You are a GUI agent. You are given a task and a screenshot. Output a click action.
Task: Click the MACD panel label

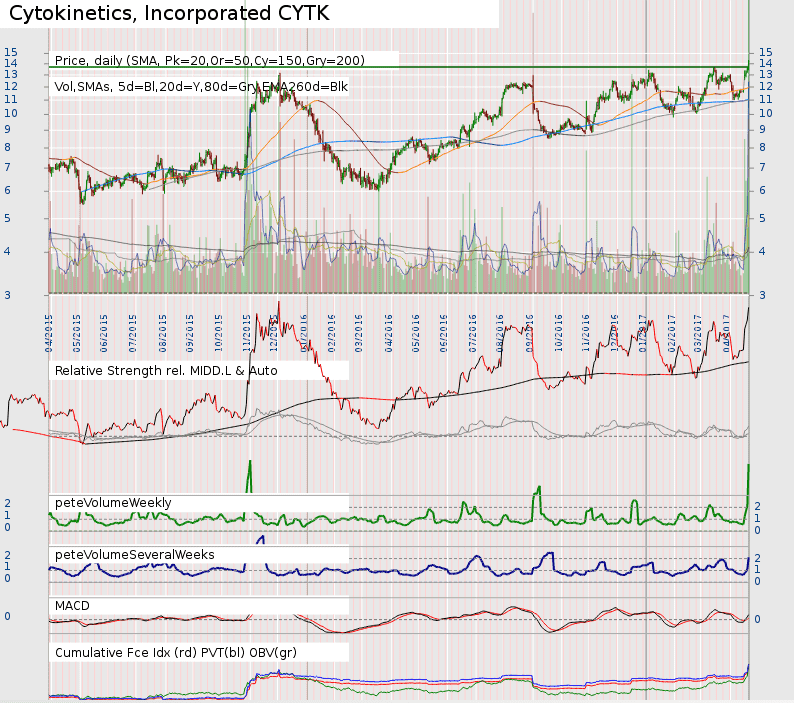[x=72, y=606]
